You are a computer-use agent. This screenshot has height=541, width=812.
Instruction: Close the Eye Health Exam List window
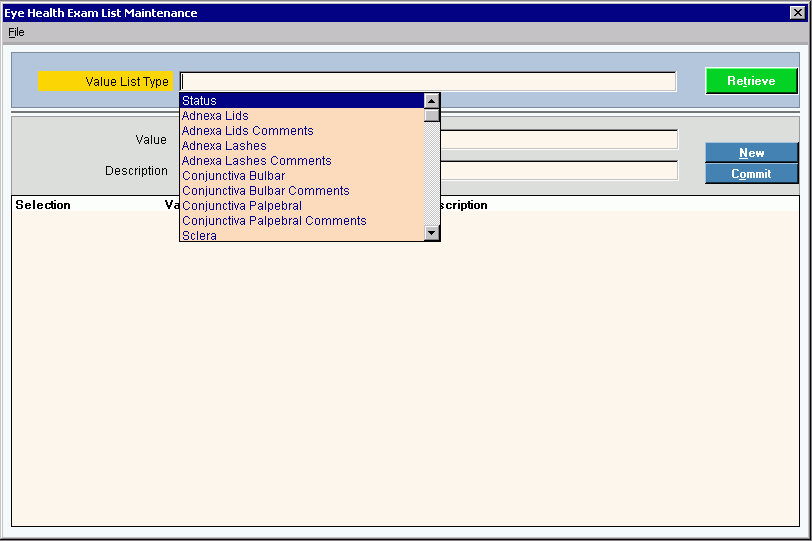click(797, 13)
